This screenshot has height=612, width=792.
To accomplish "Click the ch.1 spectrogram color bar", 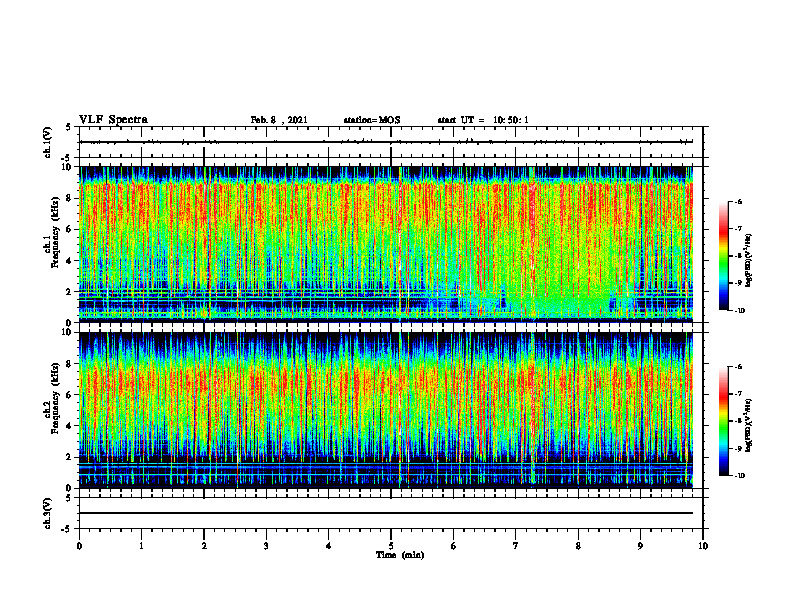I will [723, 256].
